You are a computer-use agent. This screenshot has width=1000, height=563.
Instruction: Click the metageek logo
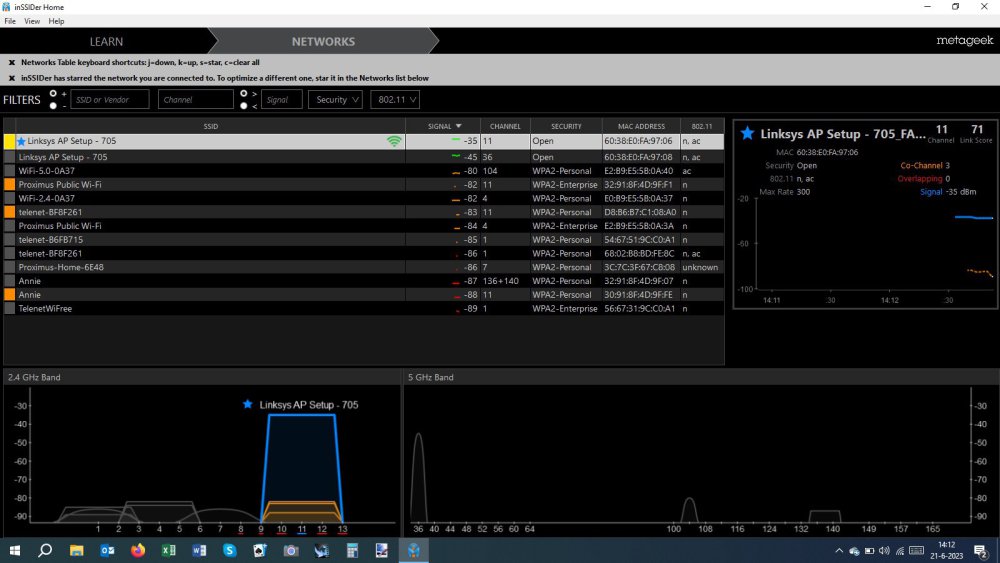tap(964, 41)
